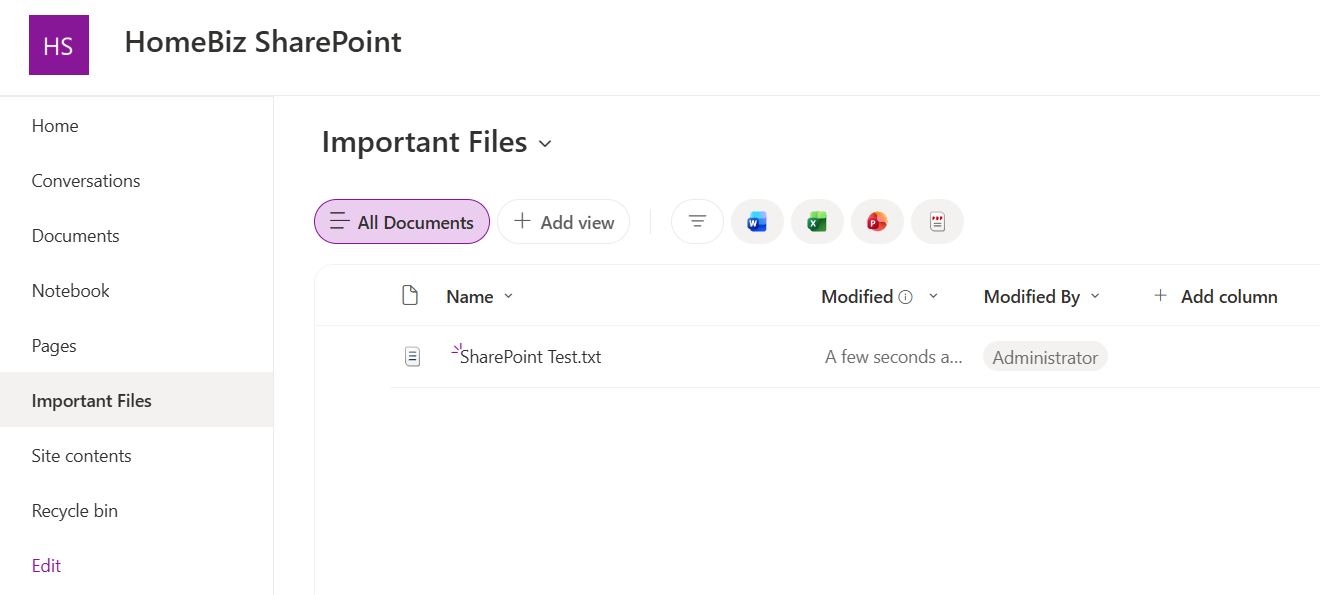Image resolution: width=1320 pixels, height=595 pixels.
Task: Filter library by PDF files
Action: pos(937,222)
